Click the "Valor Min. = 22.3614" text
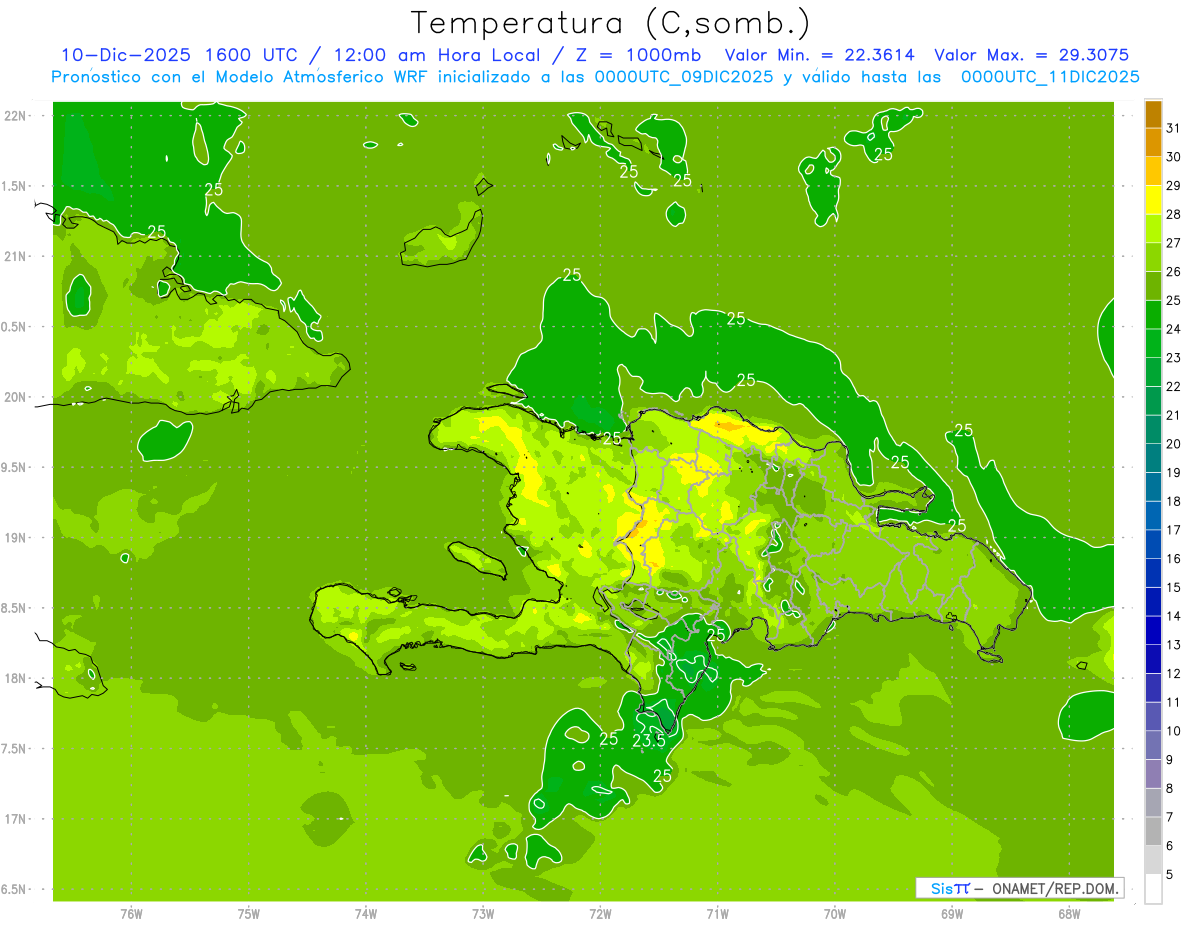Screen dimensions: 1200x927 pos(819,55)
